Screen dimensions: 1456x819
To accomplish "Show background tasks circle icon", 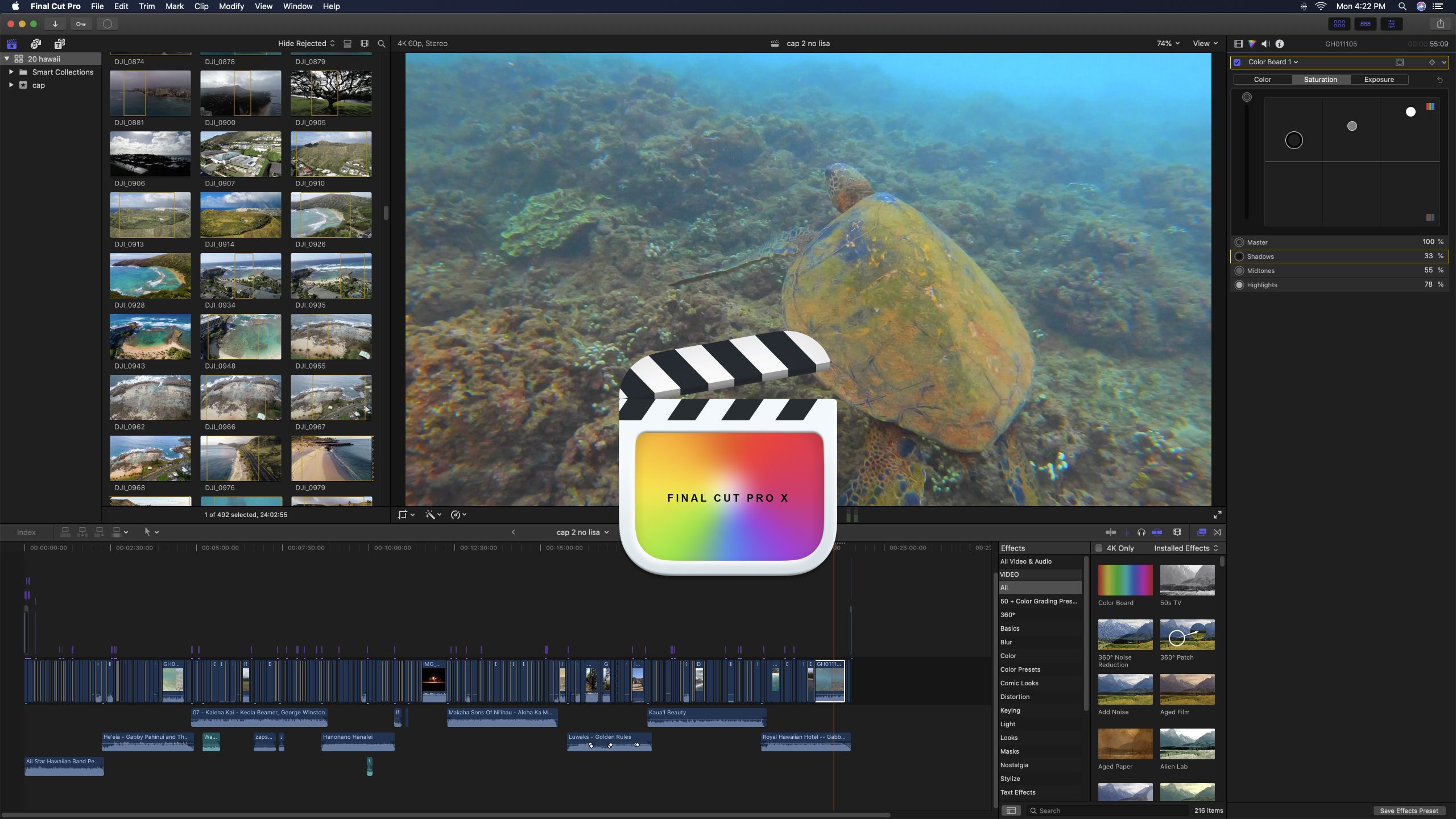I will click(x=107, y=24).
